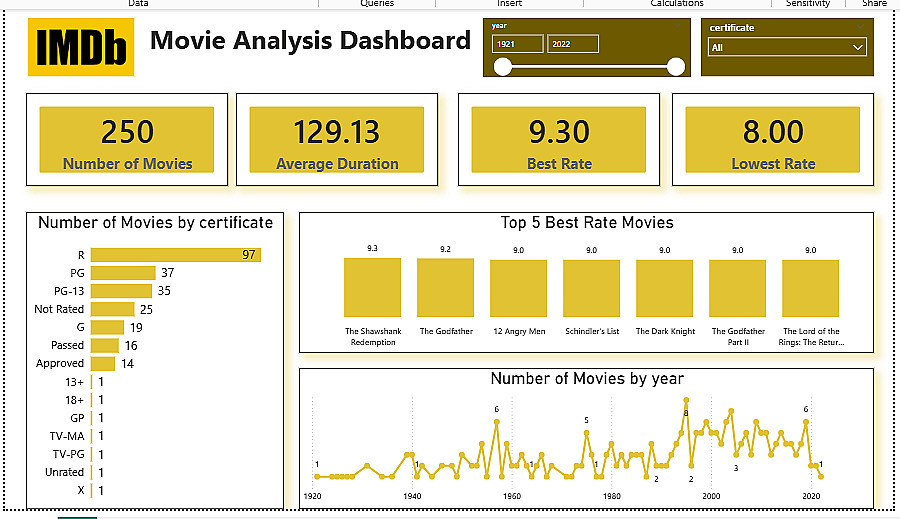This screenshot has height=519, width=900.
Task: Select the right year slider handle
Action: point(676,67)
